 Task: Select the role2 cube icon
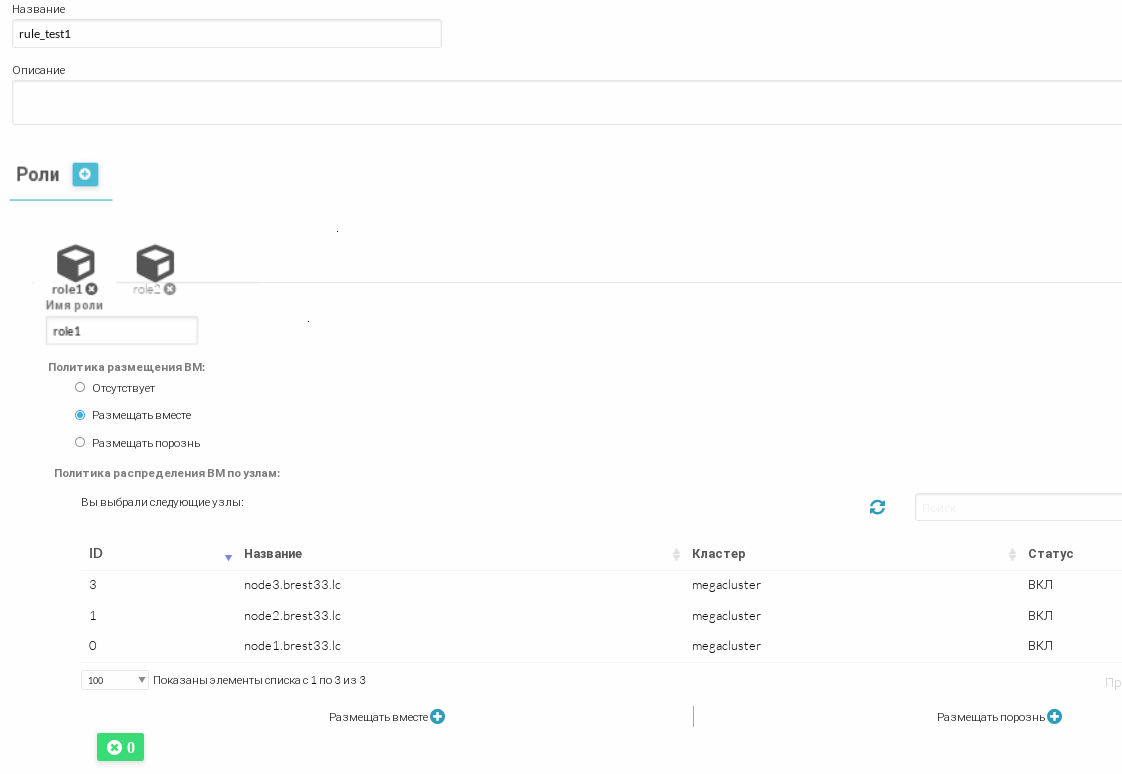pos(155,264)
